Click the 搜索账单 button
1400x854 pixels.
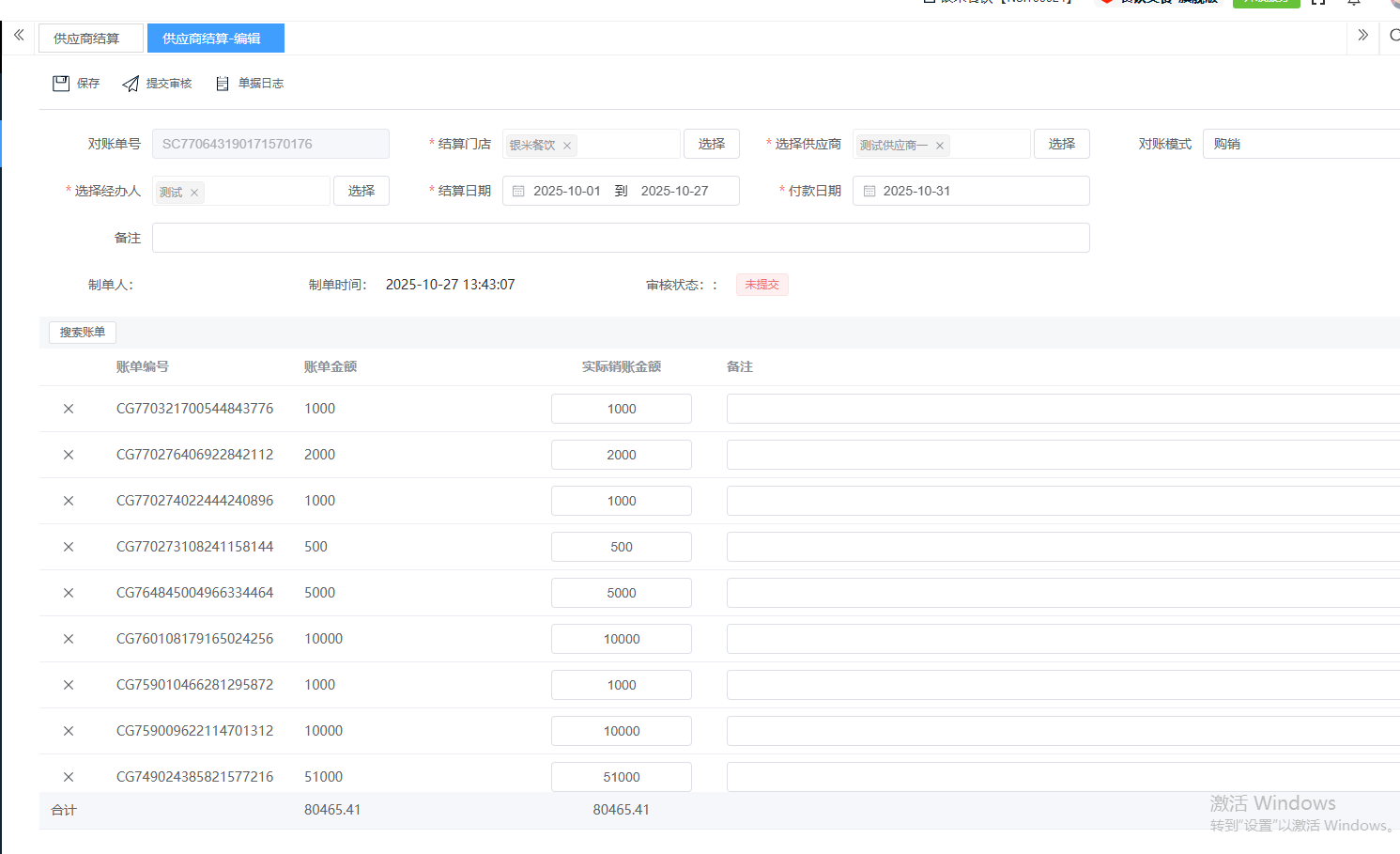tap(83, 333)
